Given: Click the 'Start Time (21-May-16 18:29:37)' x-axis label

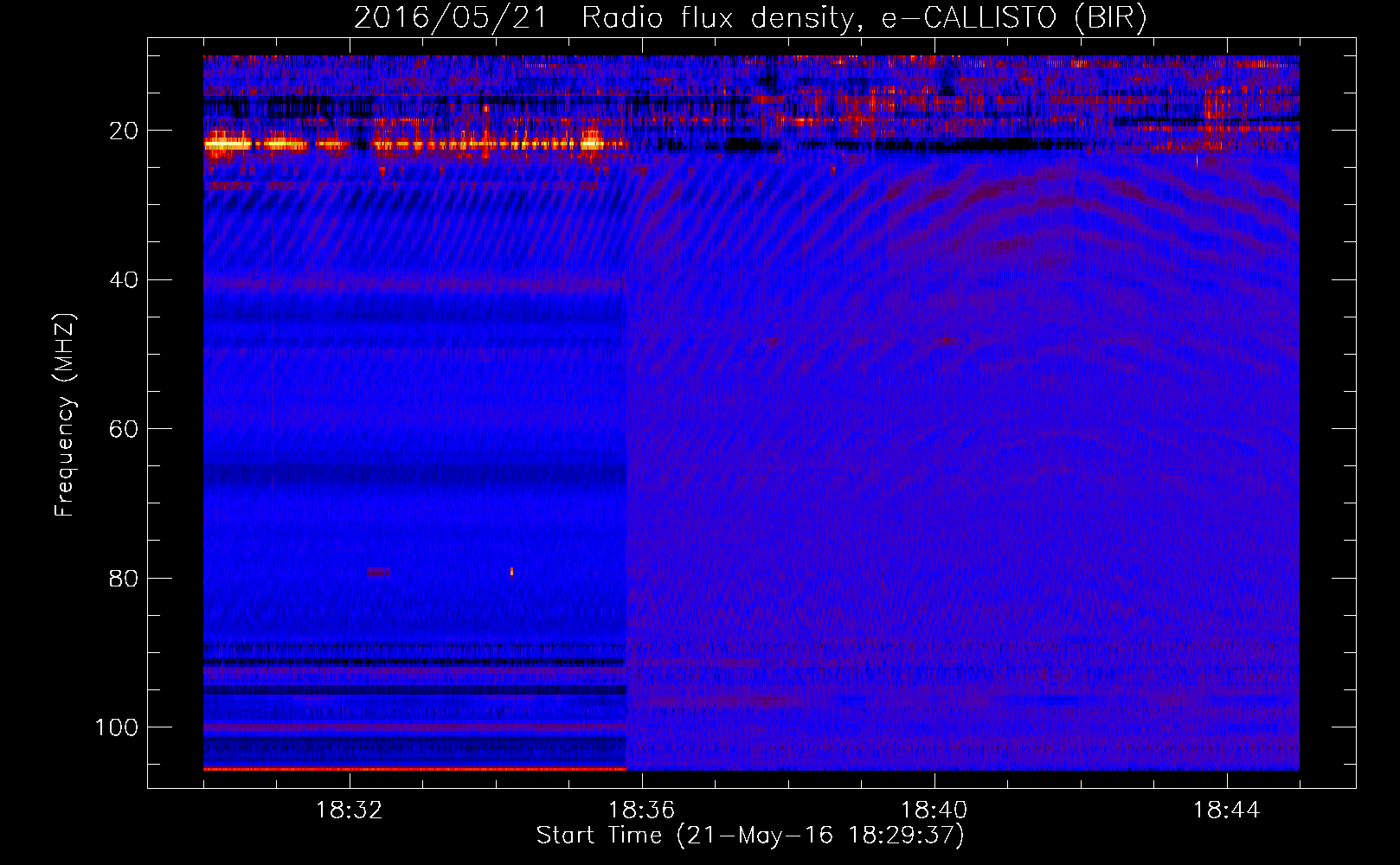Looking at the screenshot, I should click(750, 836).
